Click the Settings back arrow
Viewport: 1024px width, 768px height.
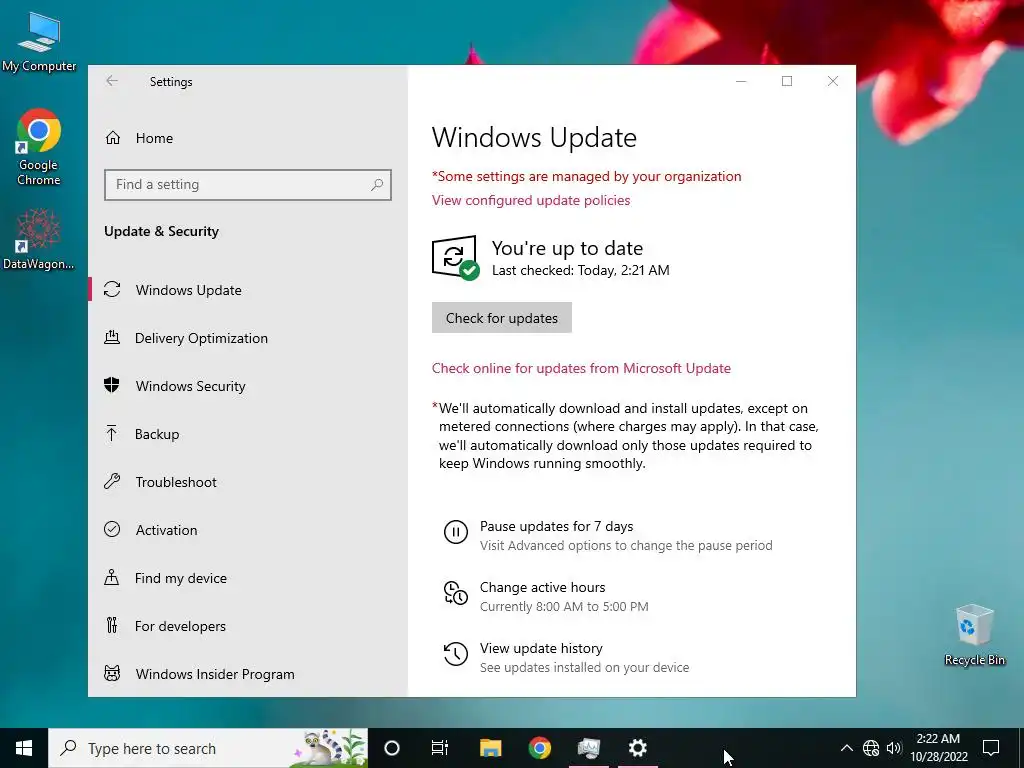(x=112, y=81)
